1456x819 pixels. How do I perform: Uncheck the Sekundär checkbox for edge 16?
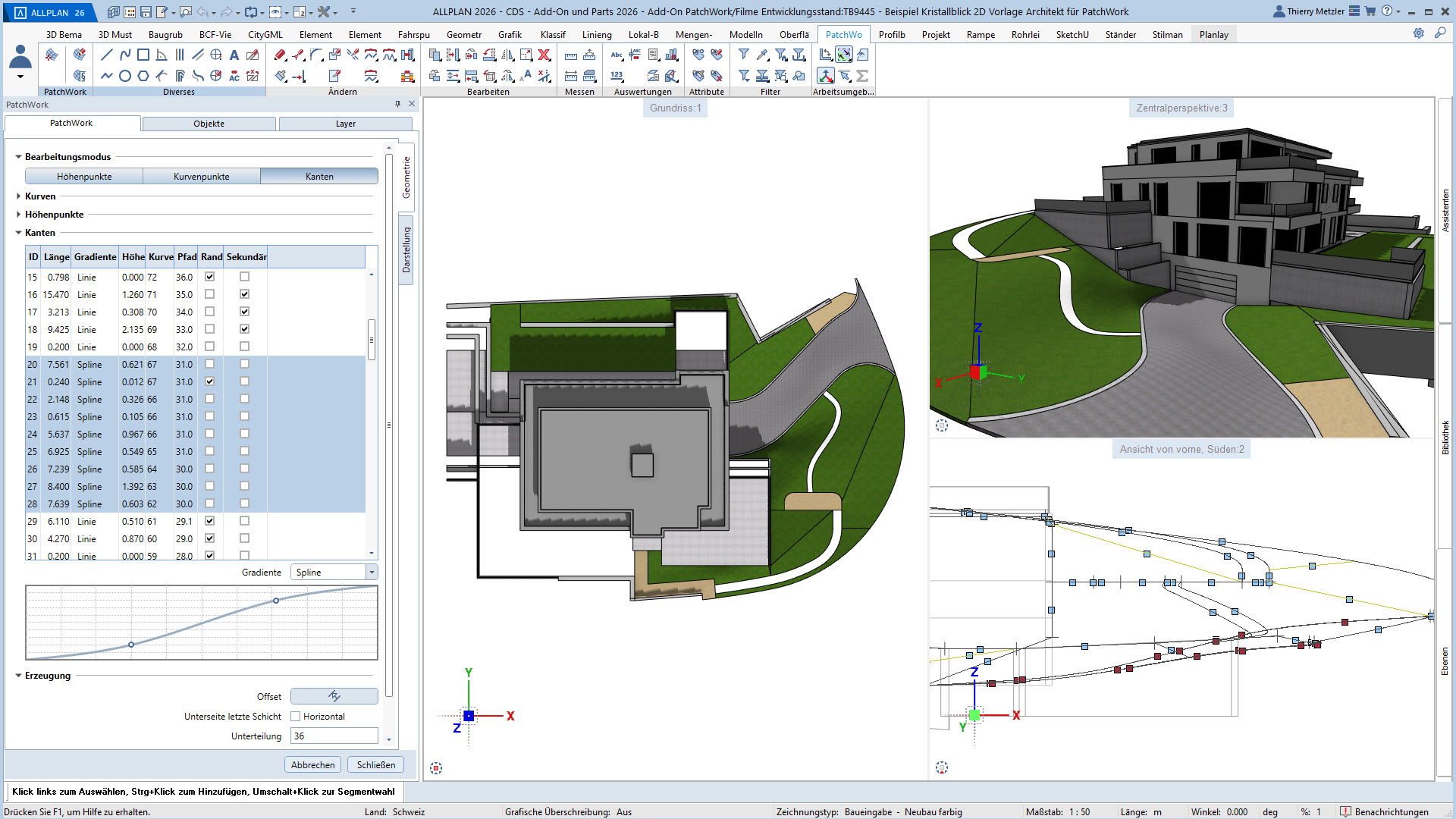[244, 294]
